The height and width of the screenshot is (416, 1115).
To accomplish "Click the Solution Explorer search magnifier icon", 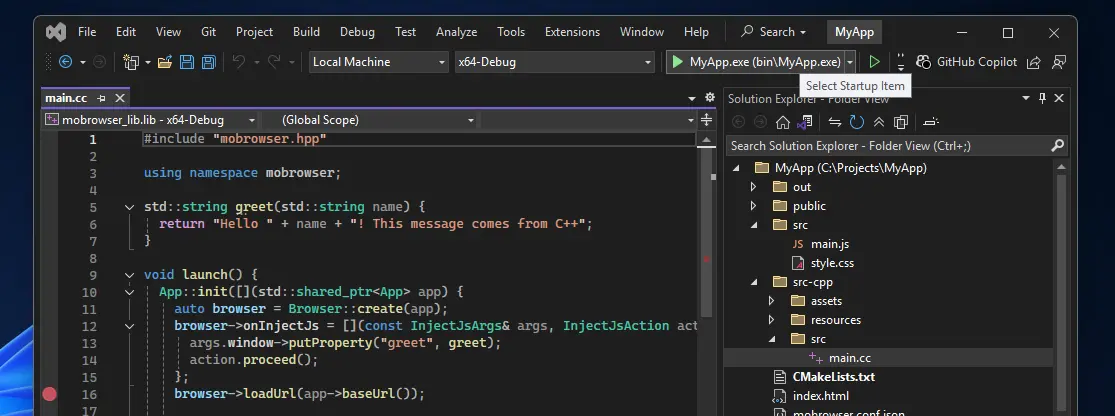I will pos(1057,146).
